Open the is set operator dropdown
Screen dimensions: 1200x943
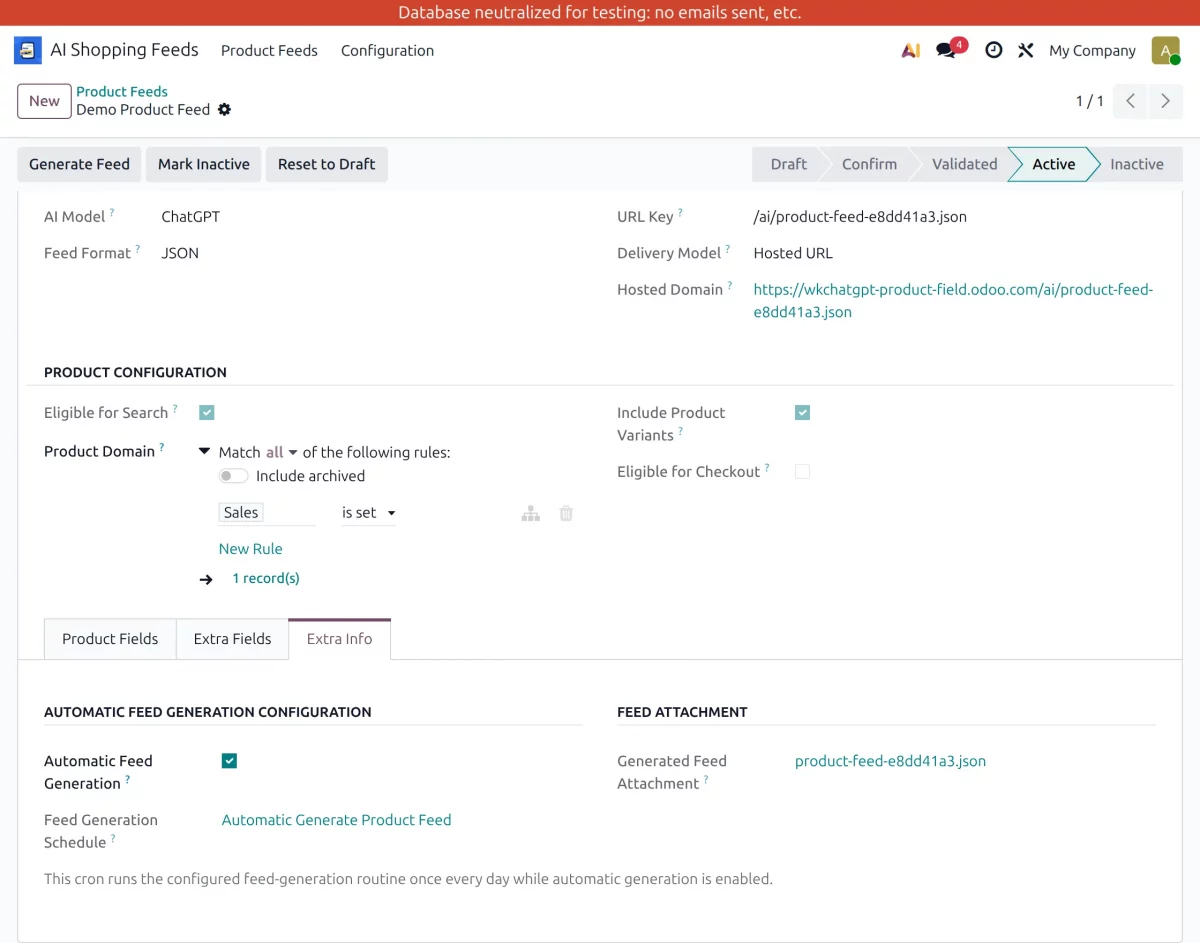[x=366, y=512]
